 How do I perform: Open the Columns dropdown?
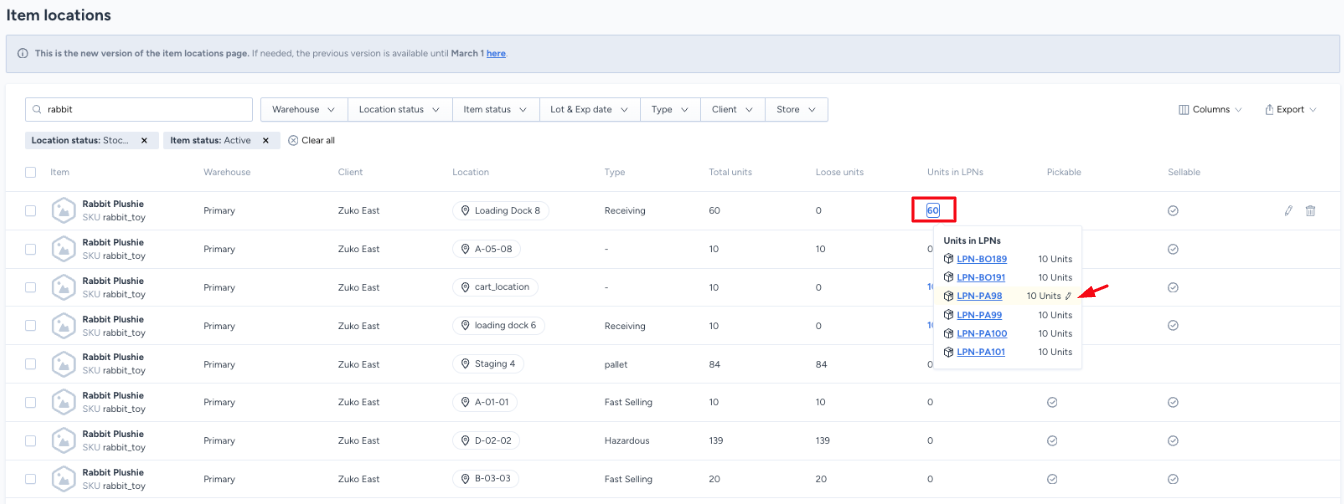click(x=1210, y=110)
